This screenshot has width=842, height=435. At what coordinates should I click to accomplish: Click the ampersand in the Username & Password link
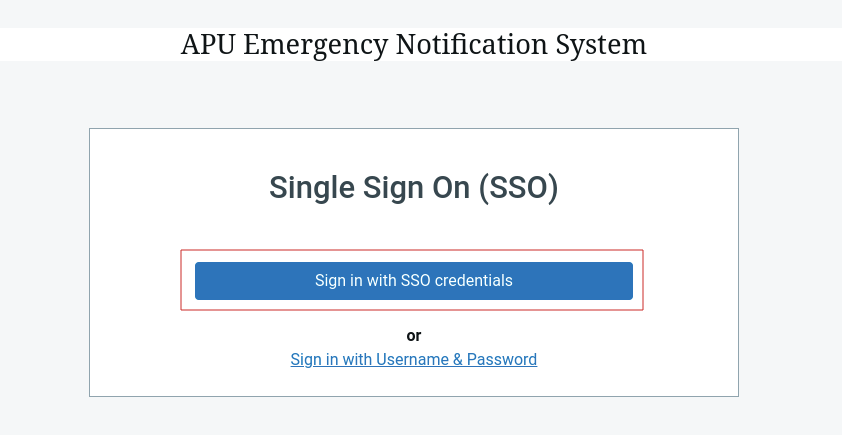458,359
